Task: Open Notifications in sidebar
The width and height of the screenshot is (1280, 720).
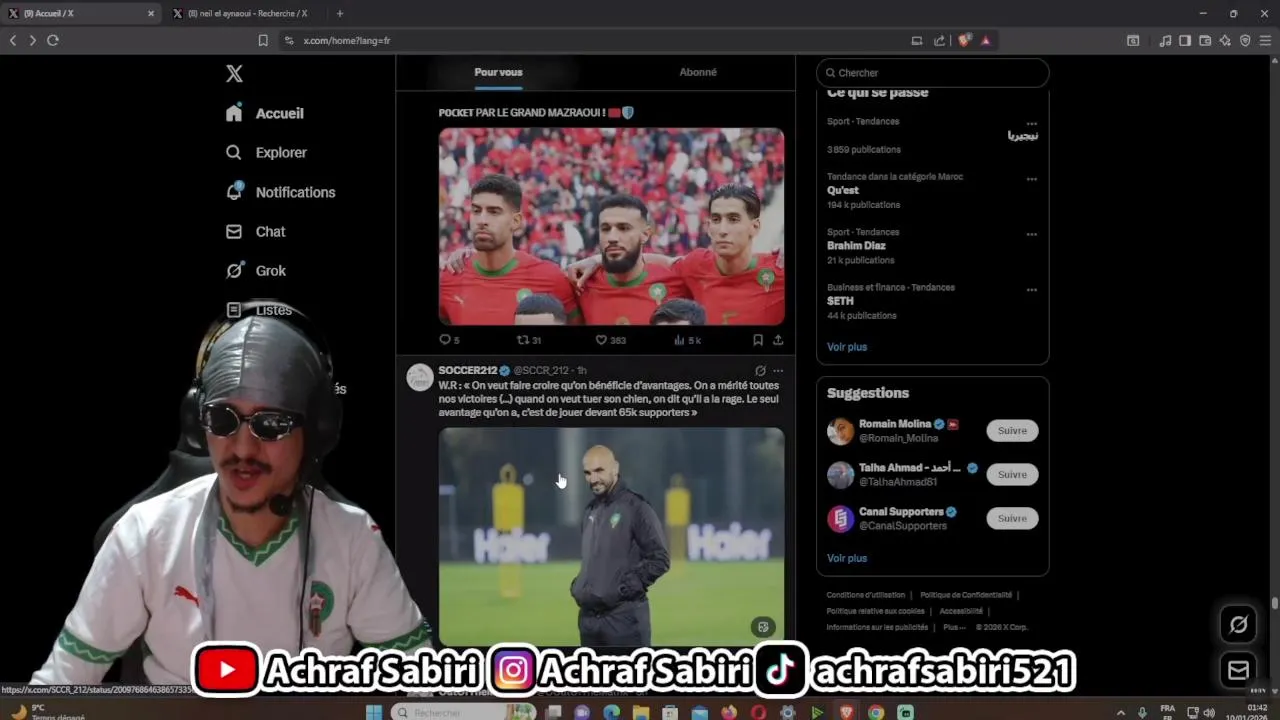Action: (x=281, y=192)
